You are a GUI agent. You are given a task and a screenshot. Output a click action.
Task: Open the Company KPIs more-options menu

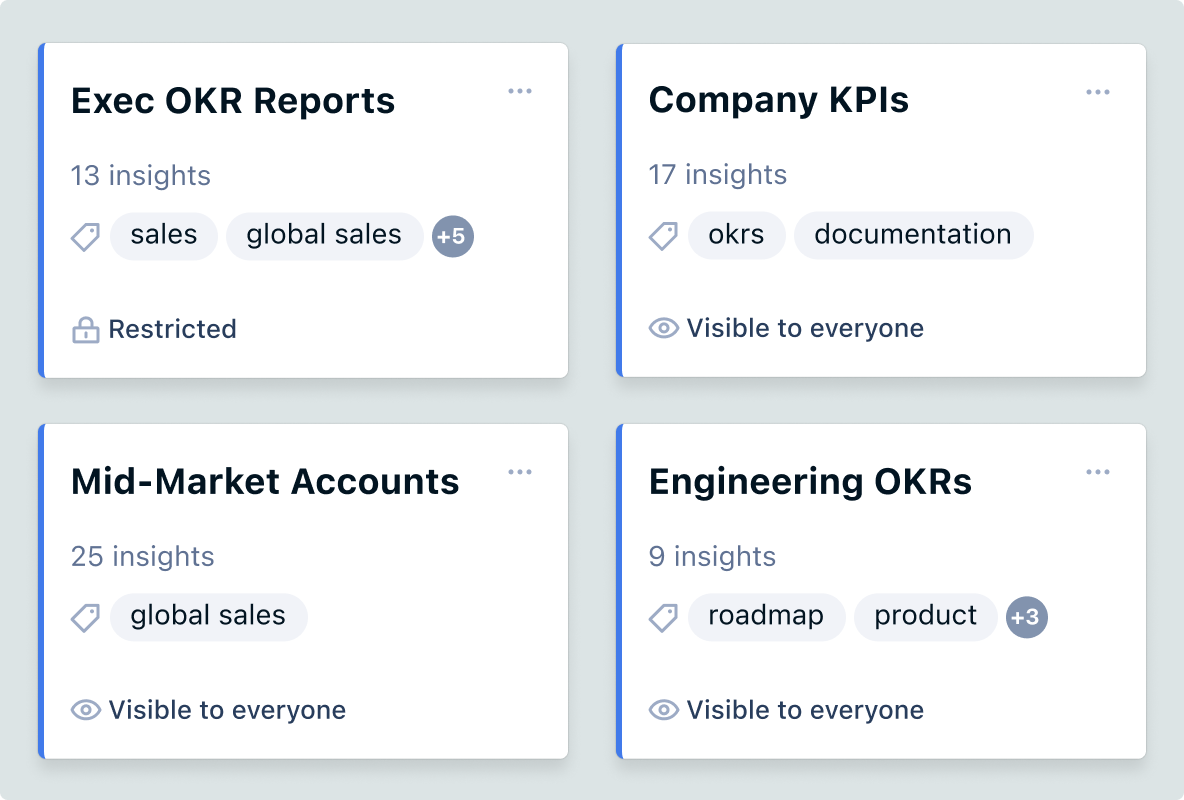(x=1097, y=93)
